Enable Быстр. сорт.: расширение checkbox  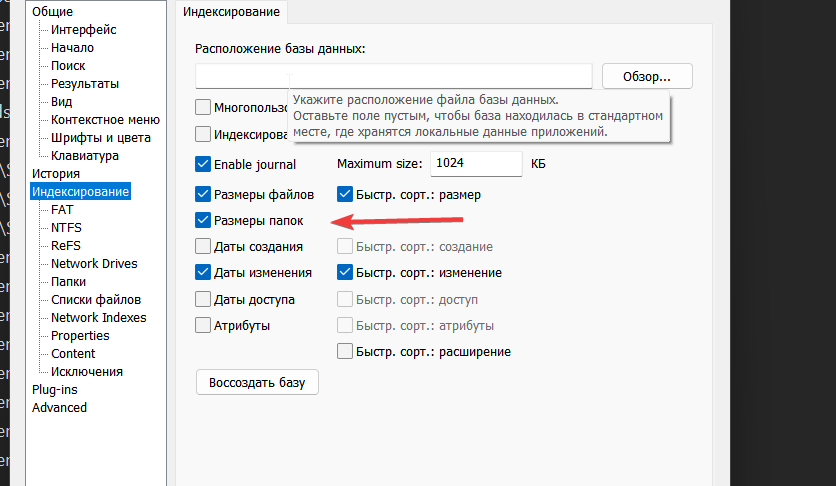click(345, 351)
